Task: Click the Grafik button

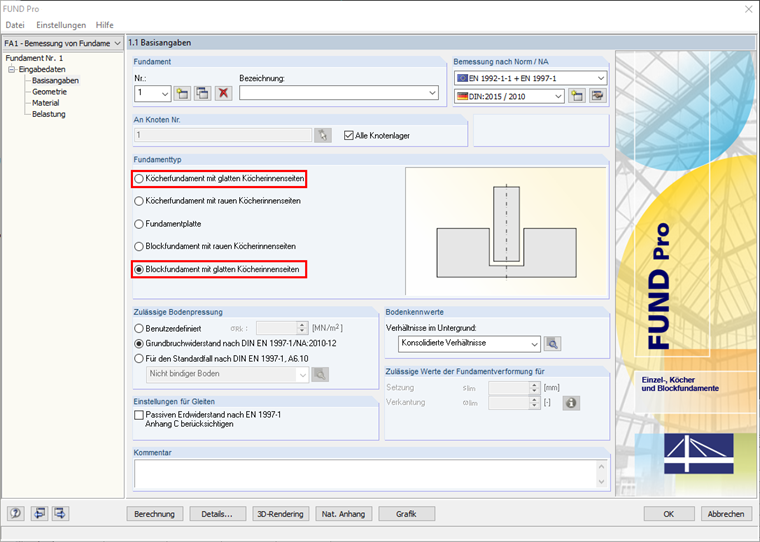Action: pos(406,514)
